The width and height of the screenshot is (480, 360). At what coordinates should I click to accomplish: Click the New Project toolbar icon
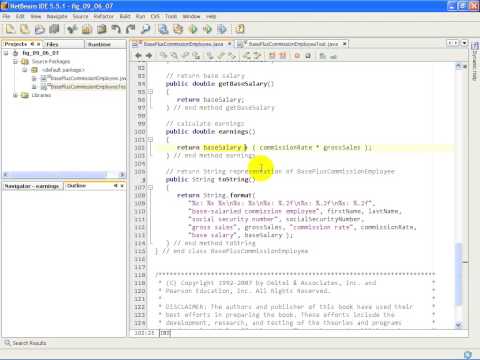point(25,29)
